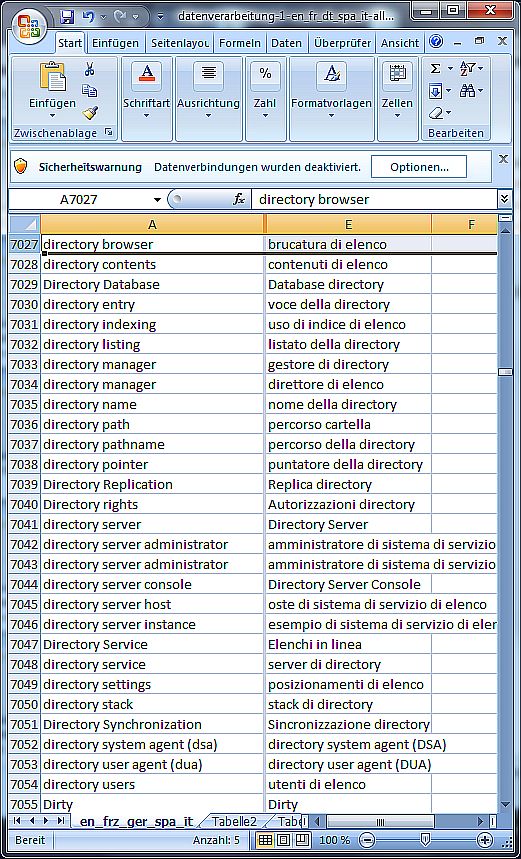Click the insert function fx icon
Image resolution: width=521 pixels, height=859 pixels.
tap(239, 199)
